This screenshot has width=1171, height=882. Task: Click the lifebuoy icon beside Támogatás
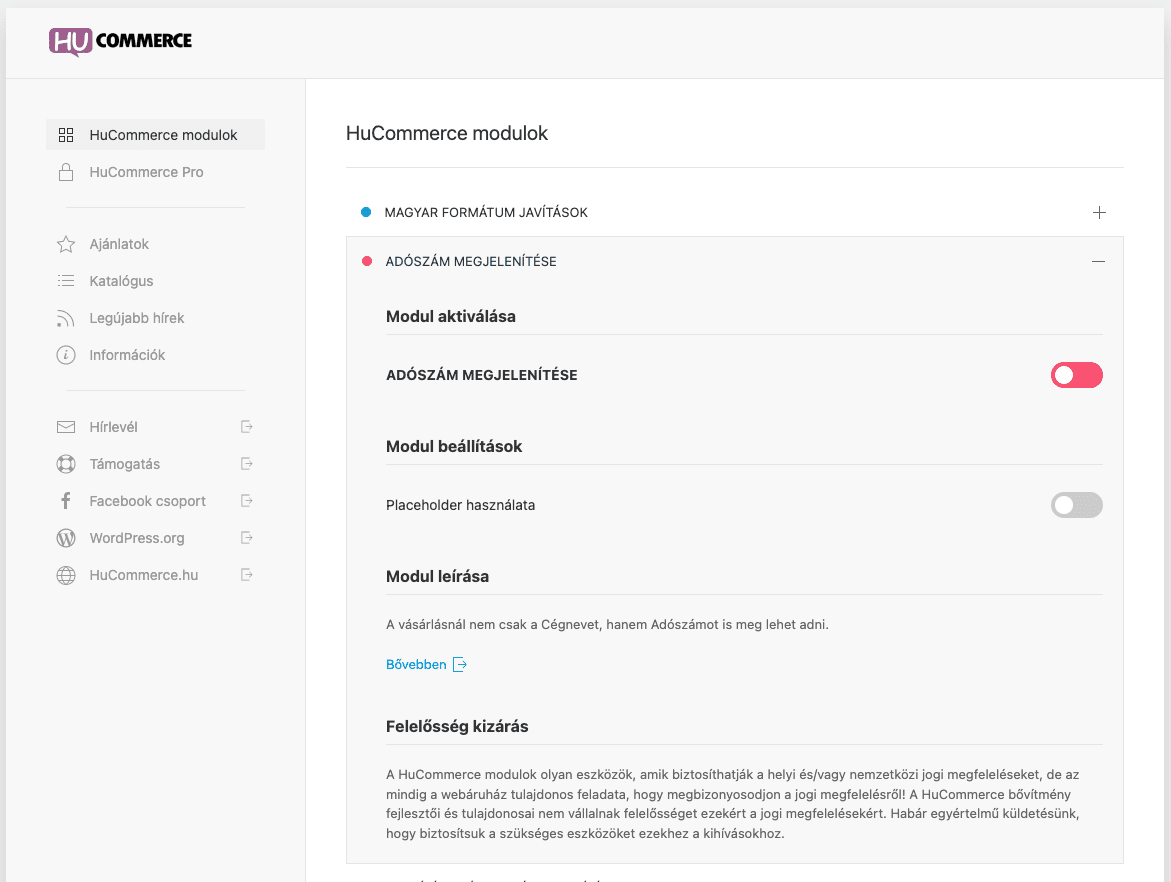pyautogui.click(x=66, y=464)
